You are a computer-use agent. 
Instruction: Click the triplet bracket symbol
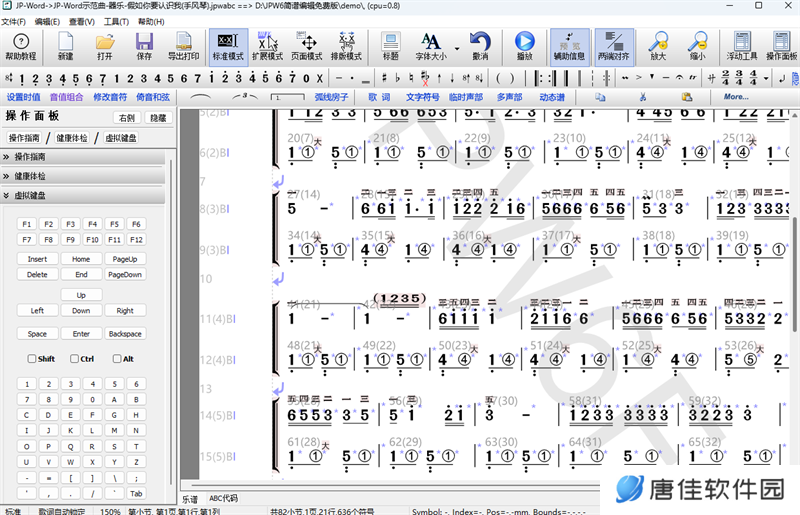coord(245,96)
